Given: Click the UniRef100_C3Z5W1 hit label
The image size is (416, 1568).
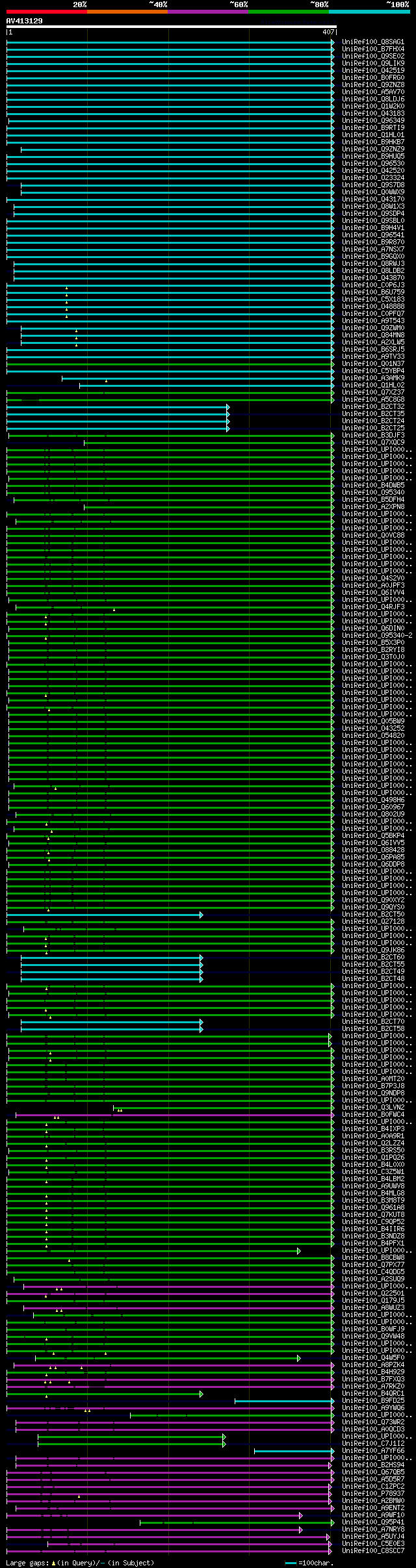Looking at the screenshot, I should point(373,1172).
